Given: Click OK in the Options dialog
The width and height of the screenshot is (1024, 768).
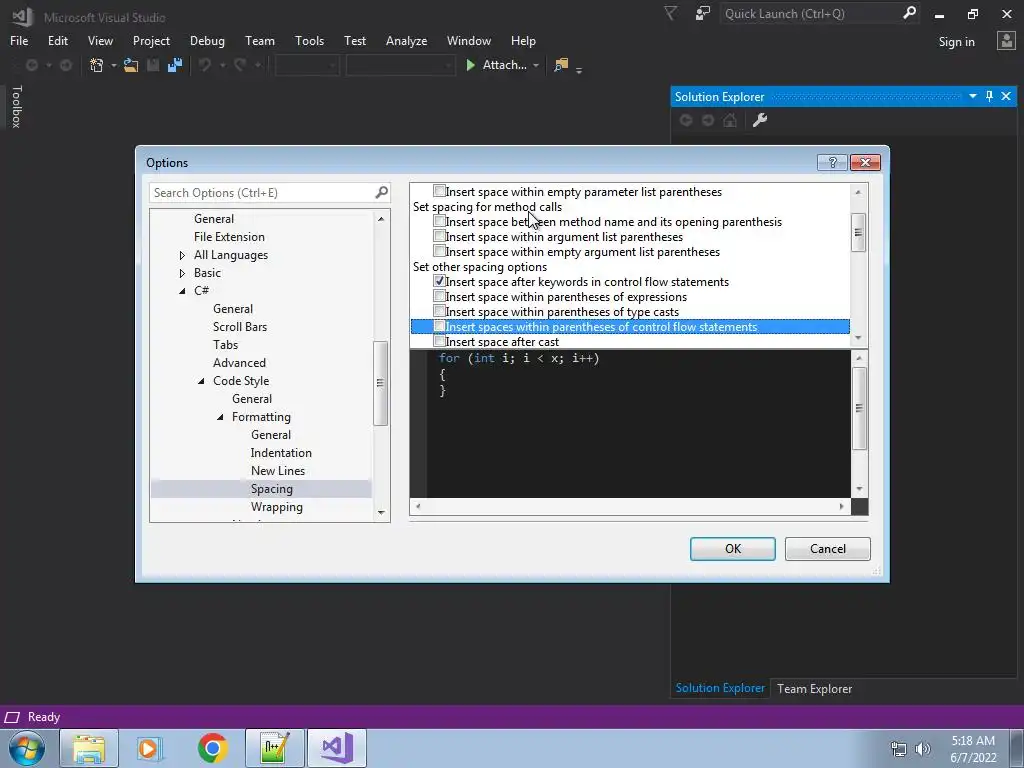Looking at the screenshot, I should [733, 549].
